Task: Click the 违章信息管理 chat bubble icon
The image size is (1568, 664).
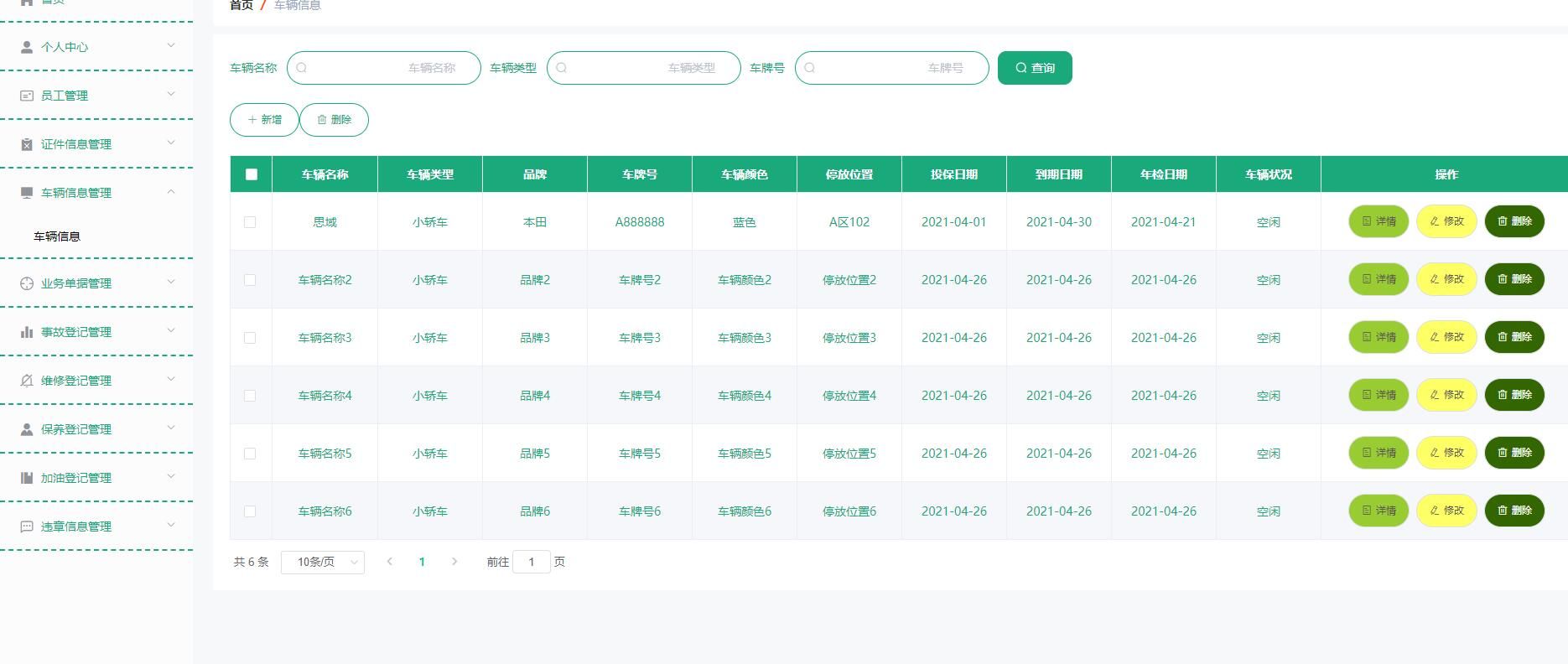Action: pos(27,527)
